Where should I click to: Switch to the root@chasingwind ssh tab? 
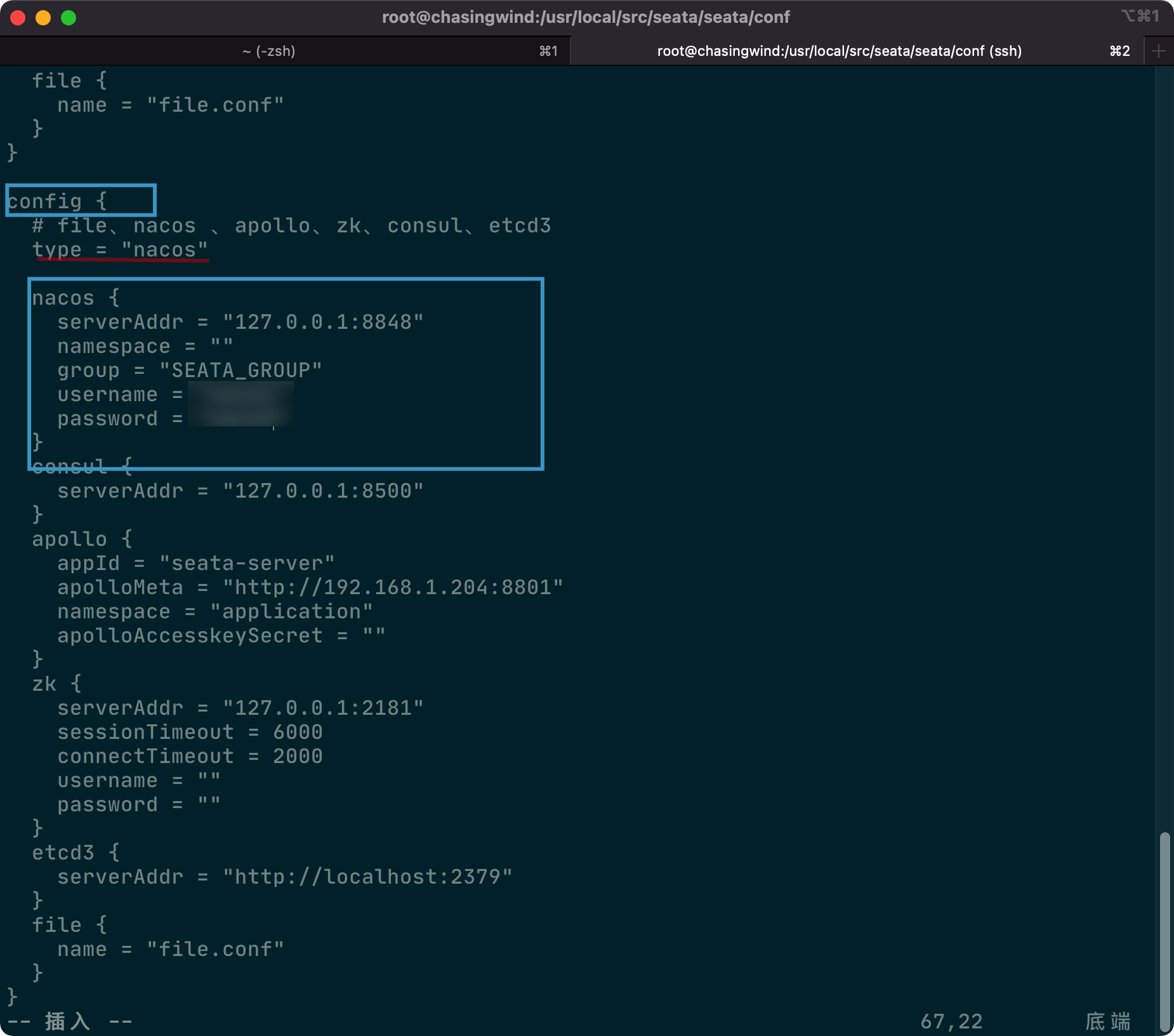[x=857, y=51]
